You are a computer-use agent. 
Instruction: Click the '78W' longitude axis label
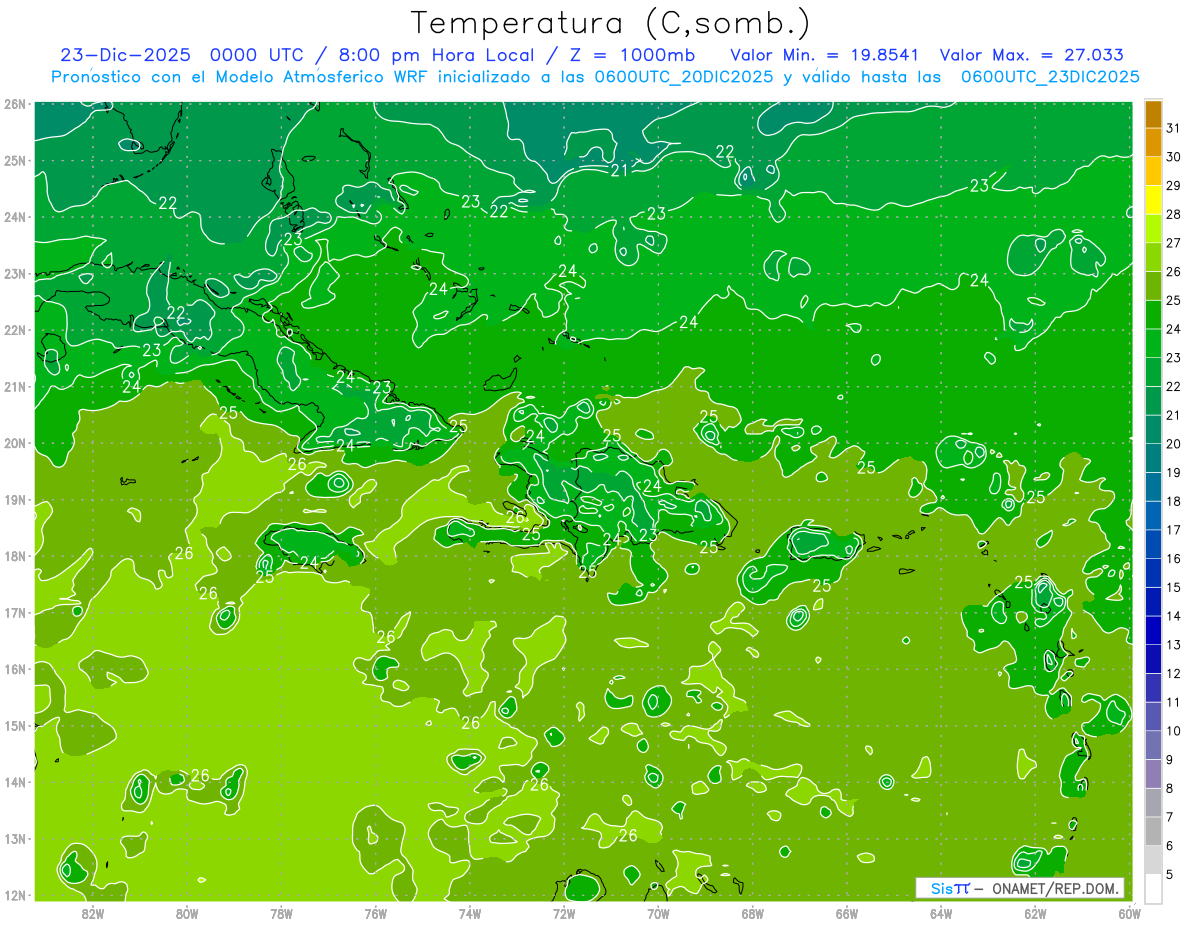pyautogui.click(x=281, y=913)
